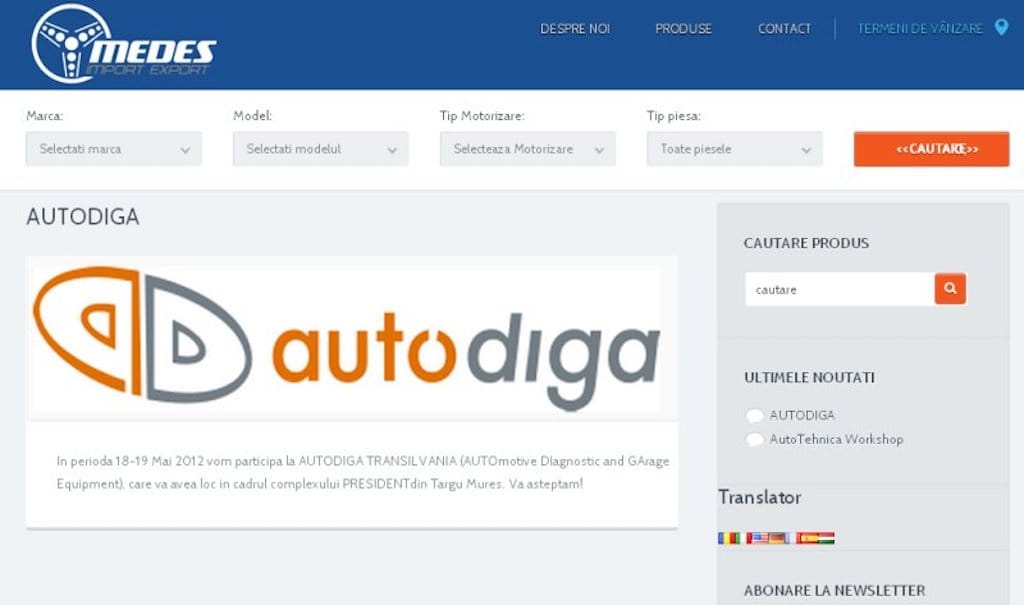Viewport: 1024px width, 605px height.
Task: Select the Spanish flag in Translator
Action: pos(807,538)
